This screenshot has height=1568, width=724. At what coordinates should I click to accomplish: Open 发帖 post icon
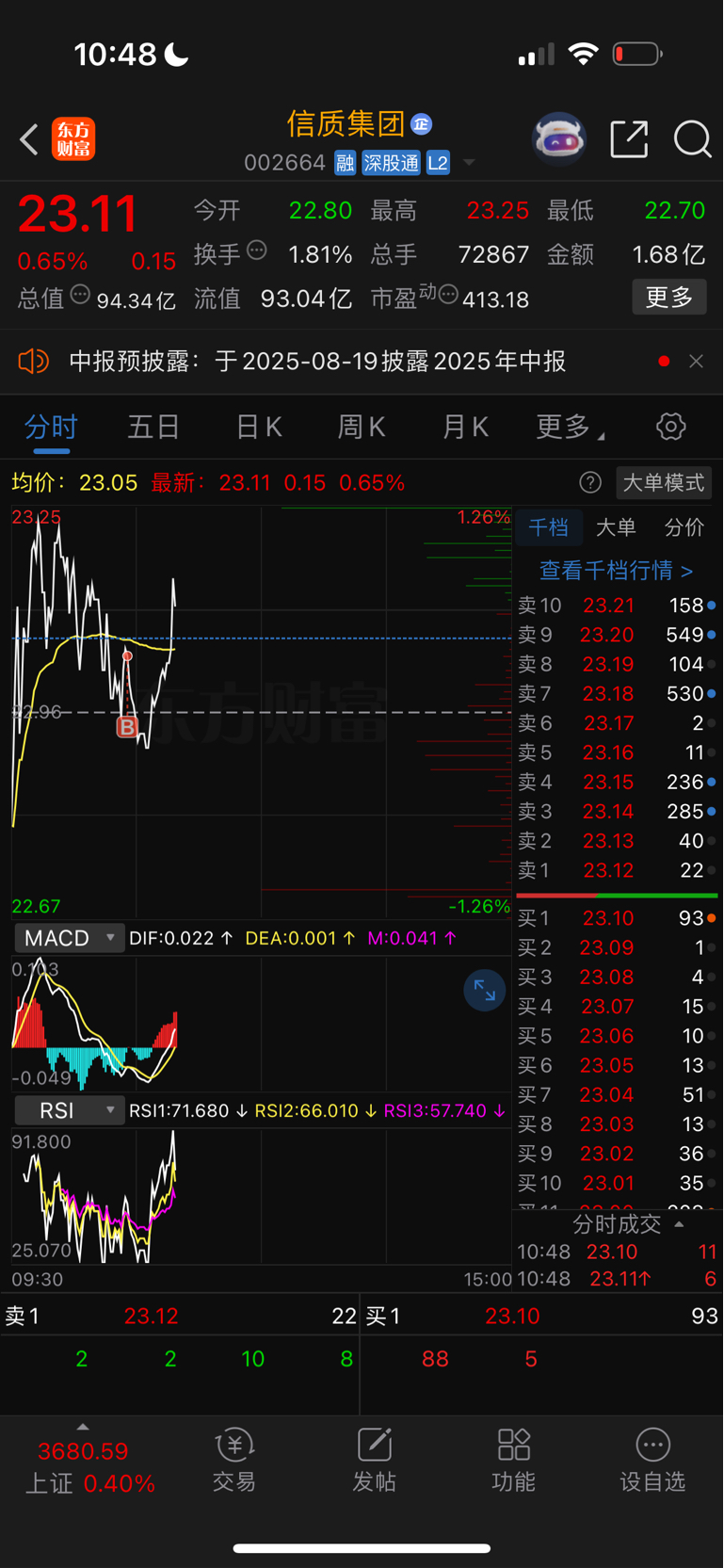pos(374,1461)
